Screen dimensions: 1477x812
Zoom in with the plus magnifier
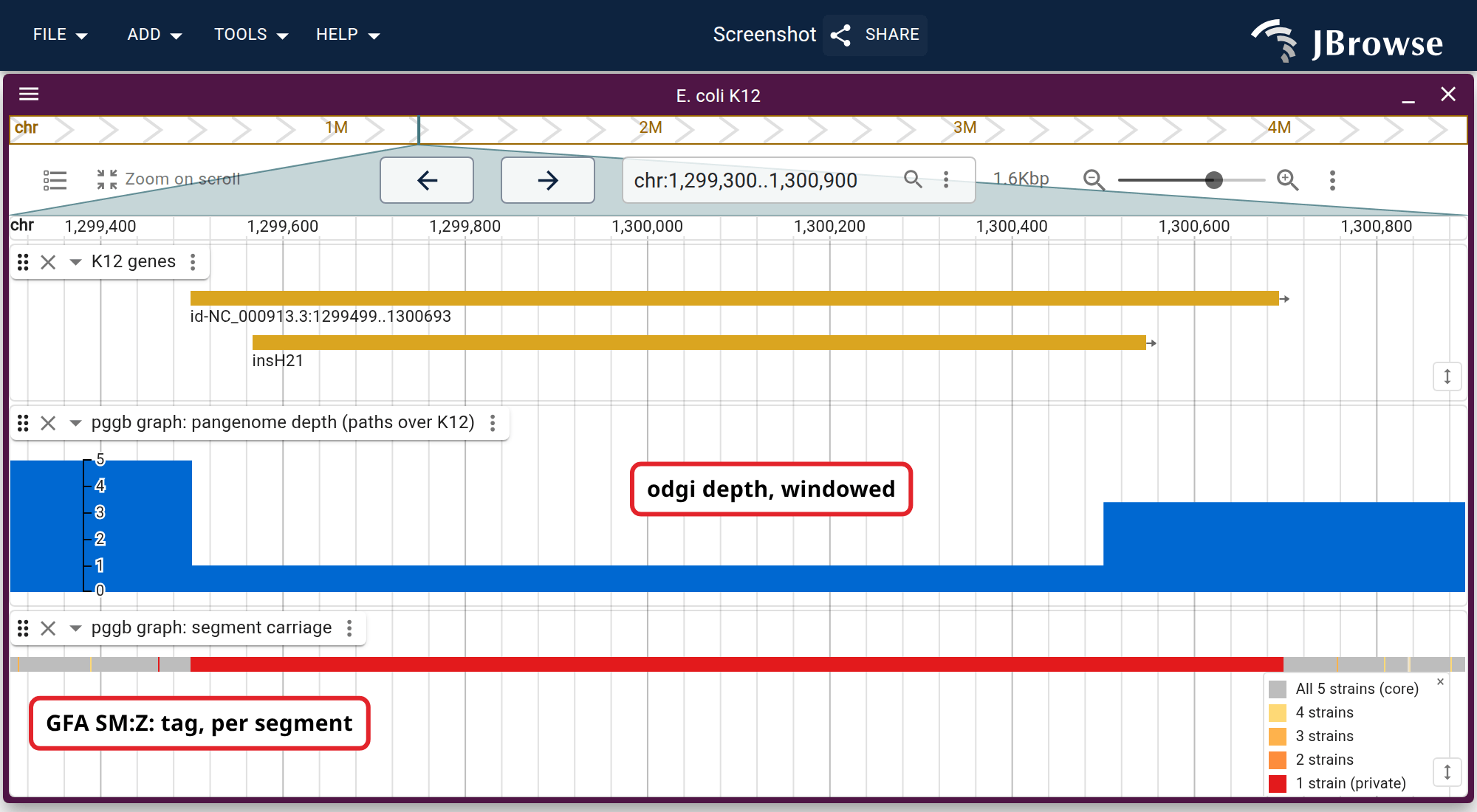coord(1287,180)
